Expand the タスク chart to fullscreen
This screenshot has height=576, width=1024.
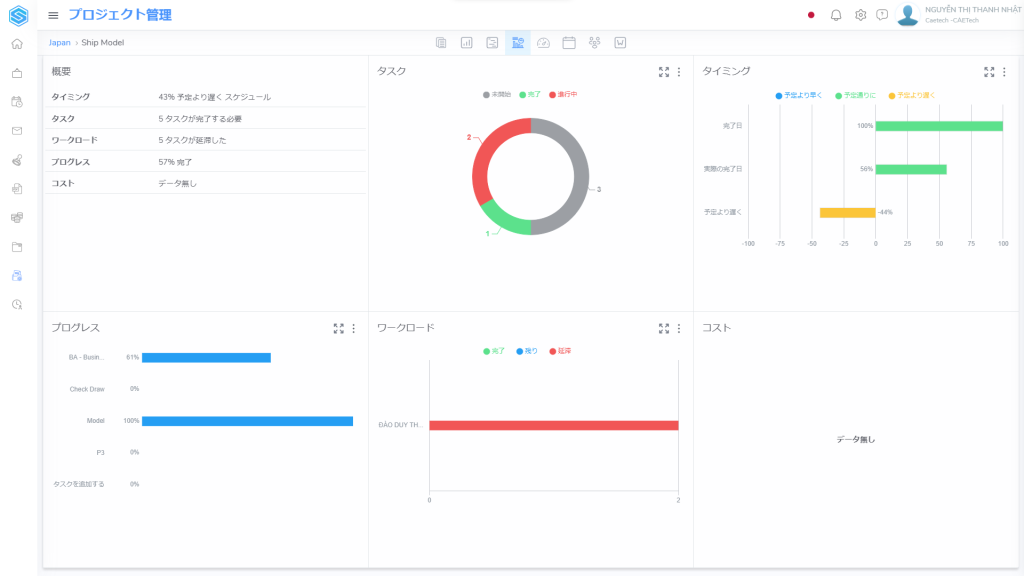pyautogui.click(x=664, y=72)
